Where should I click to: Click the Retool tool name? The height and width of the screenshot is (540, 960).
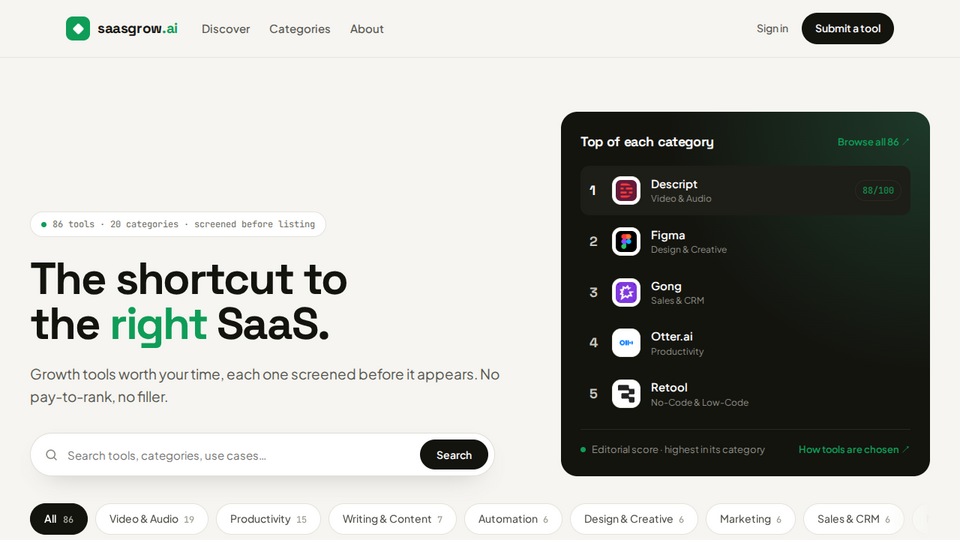(669, 388)
